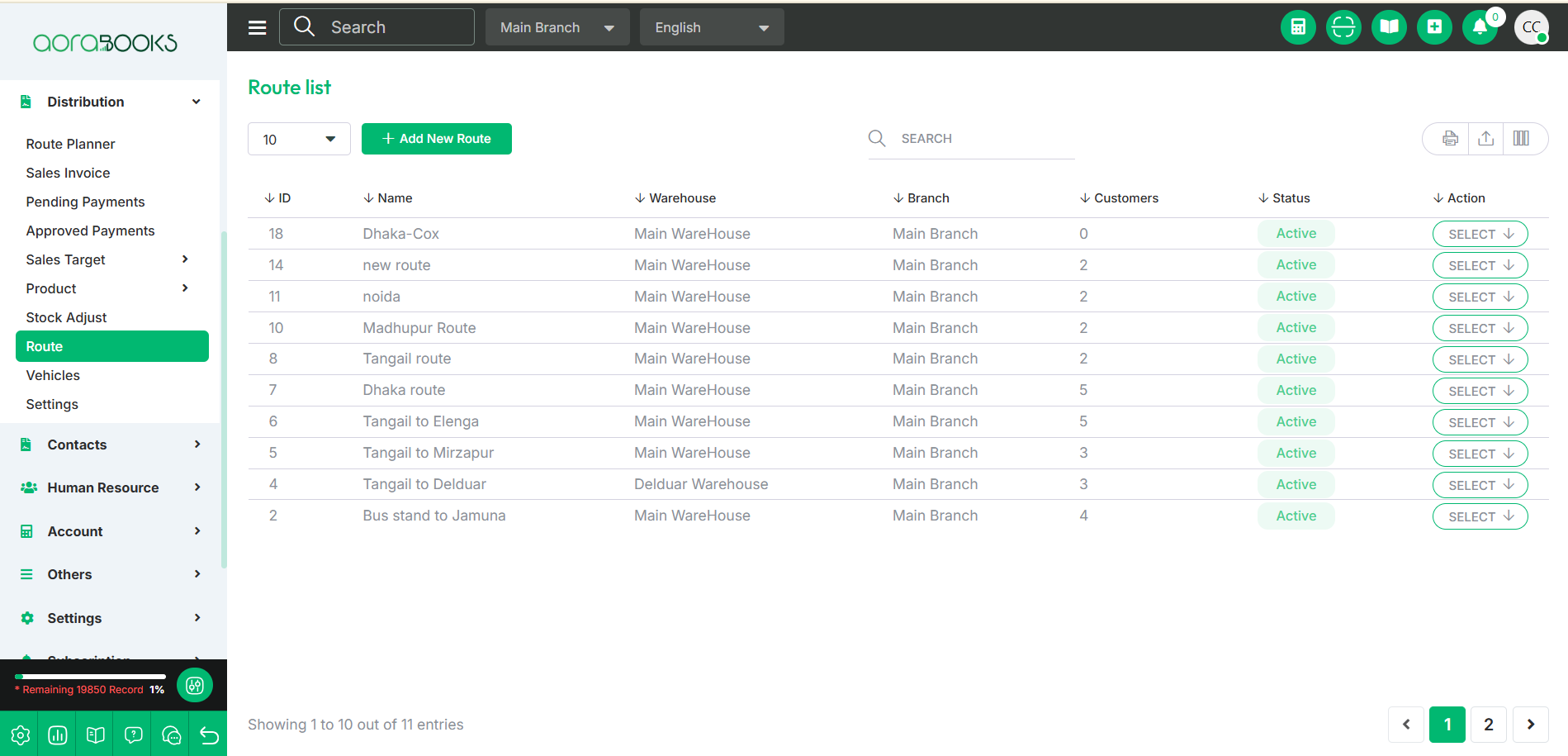Click next page arrow
Screen dimensions: 1568x756
(1530, 725)
